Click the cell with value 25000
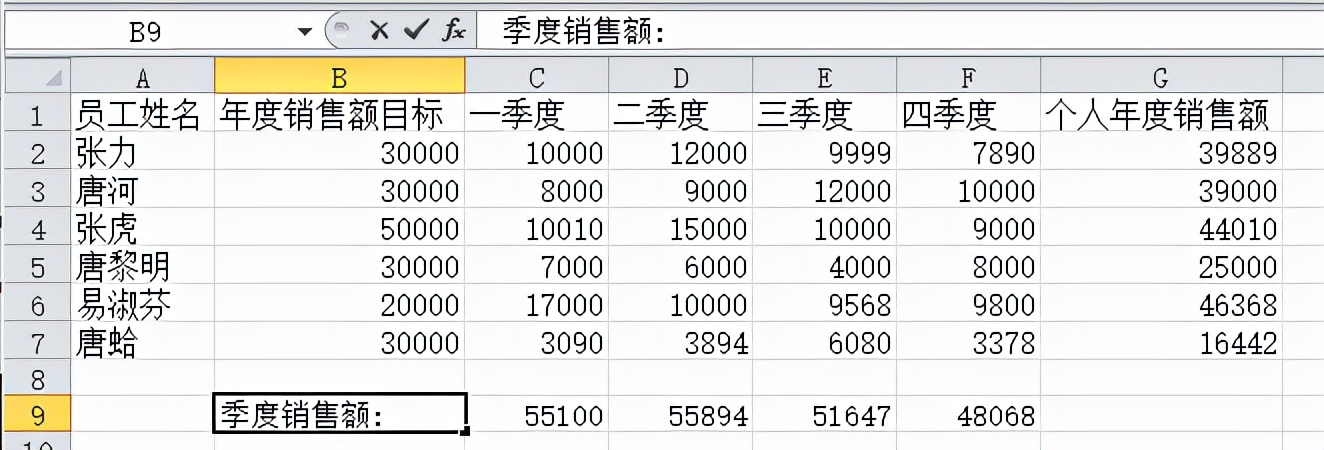 (1161, 266)
